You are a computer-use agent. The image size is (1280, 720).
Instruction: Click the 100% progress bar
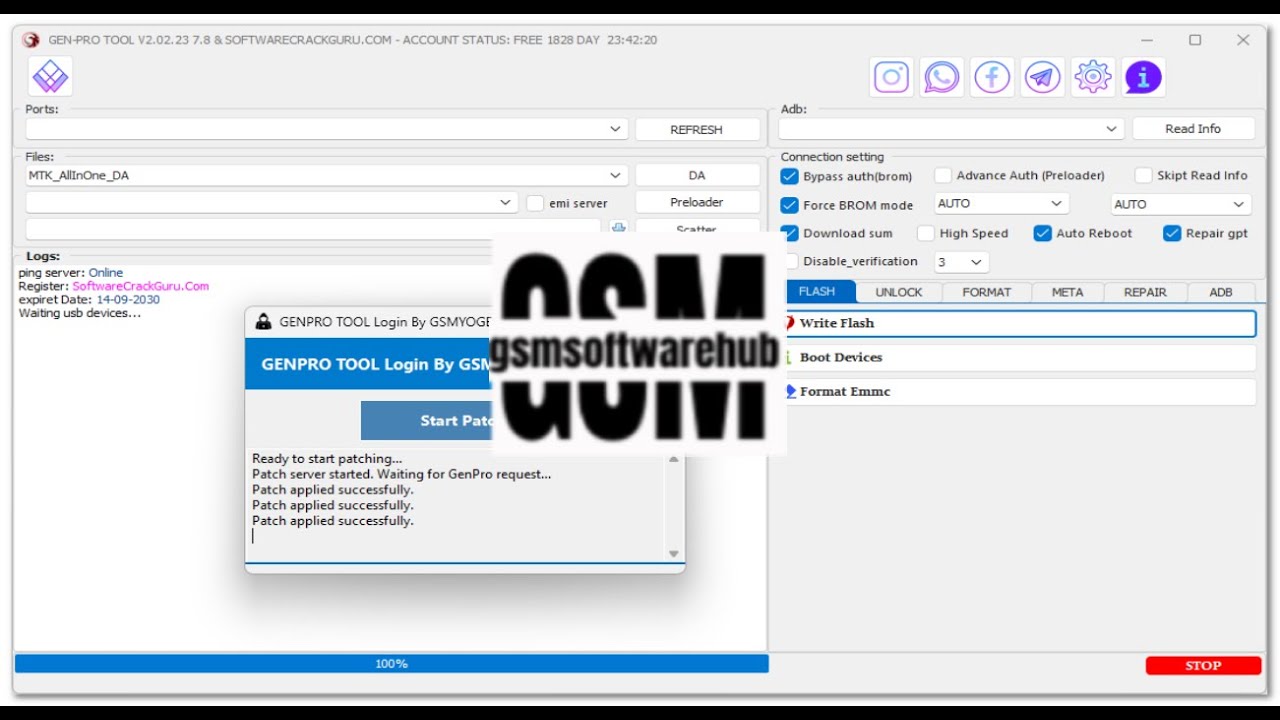[391, 664]
